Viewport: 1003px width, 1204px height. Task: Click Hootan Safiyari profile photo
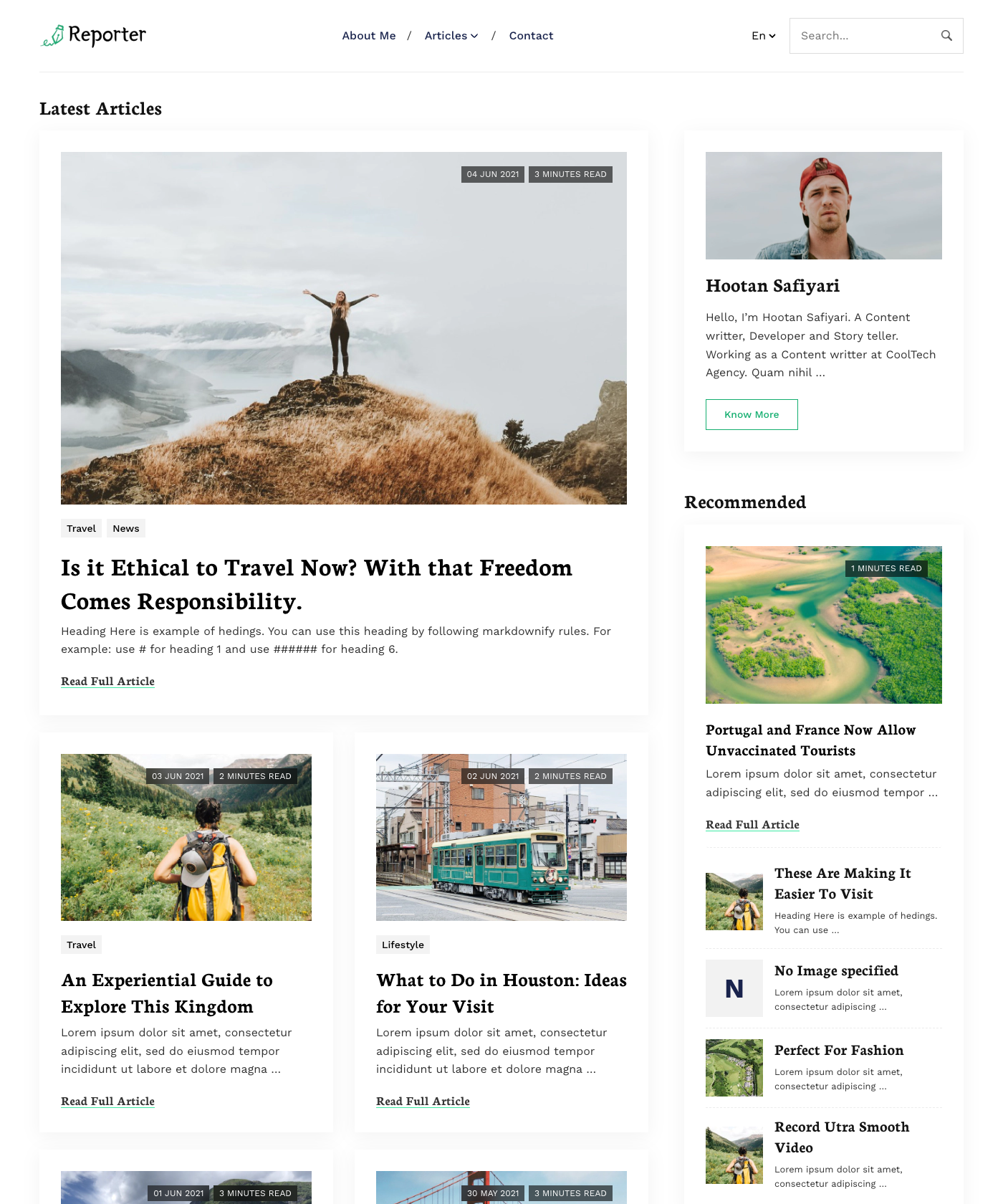click(824, 206)
